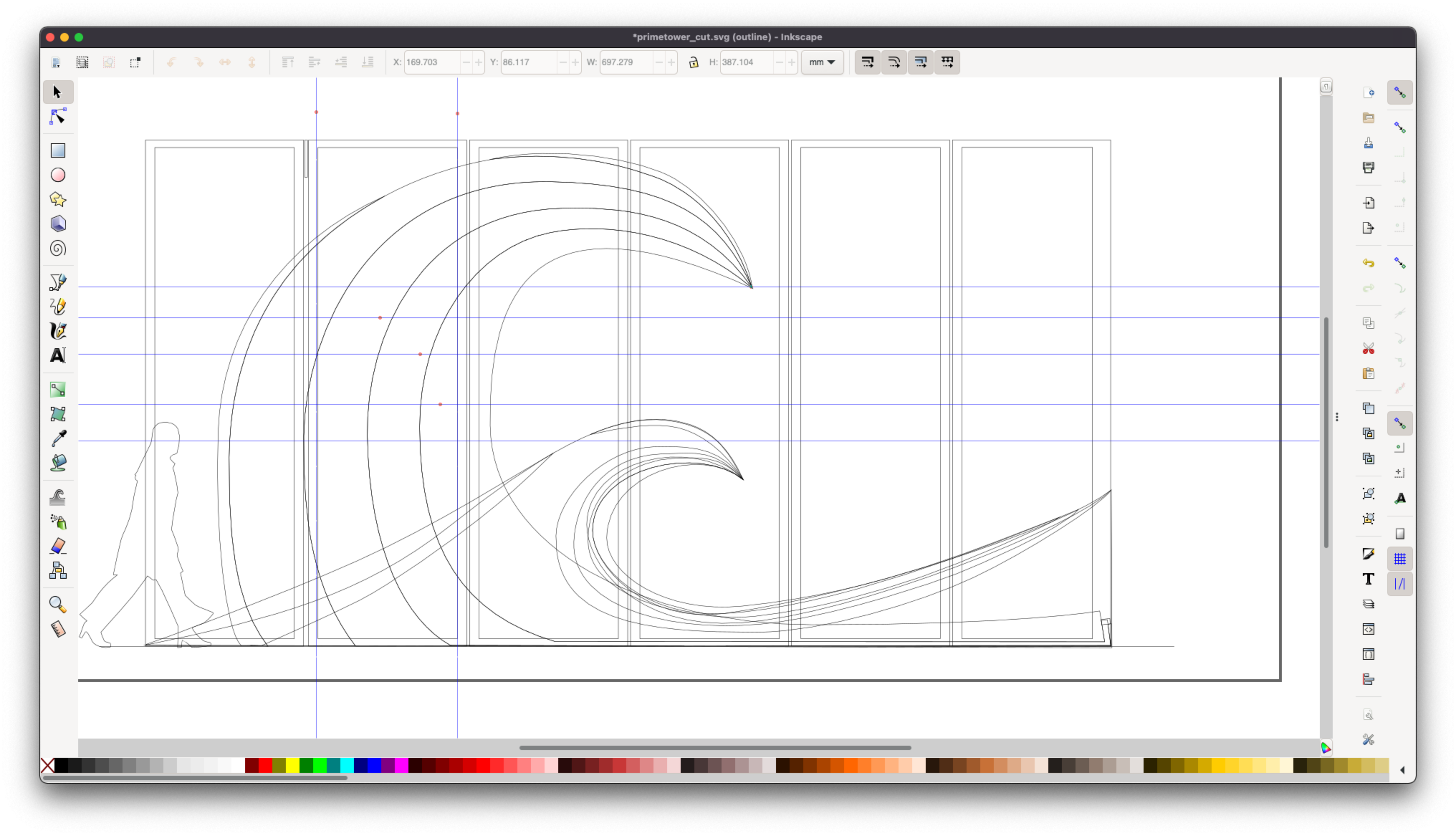Viewport: 1456px width, 836px height.
Task: Undo the last action
Action: (x=1369, y=263)
